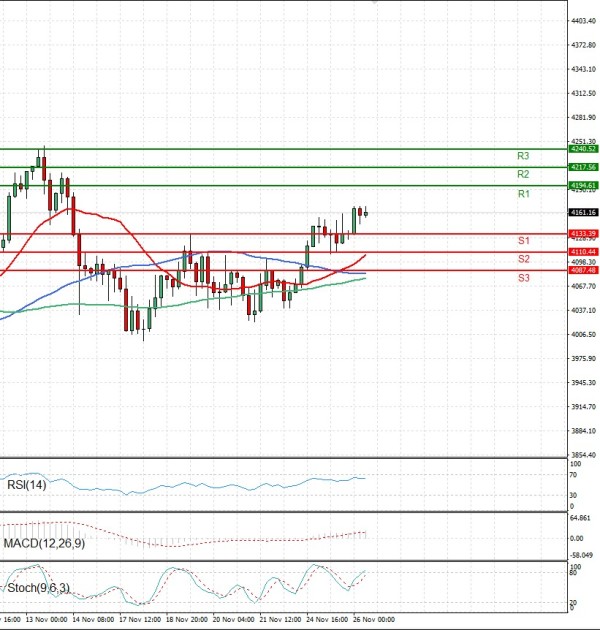The width and height of the screenshot is (600, 630).
Task: Click the RSI(14) indicator label
Action: coord(28,485)
